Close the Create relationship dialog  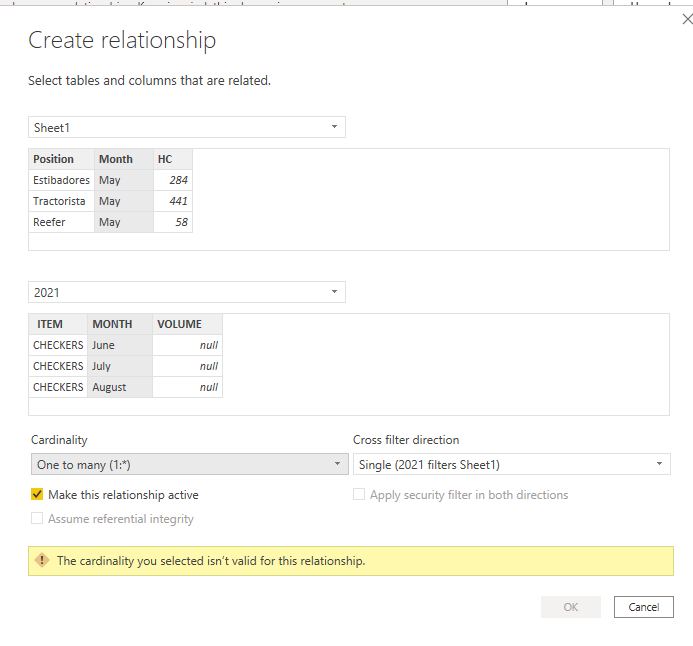click(x=687, y=19)
